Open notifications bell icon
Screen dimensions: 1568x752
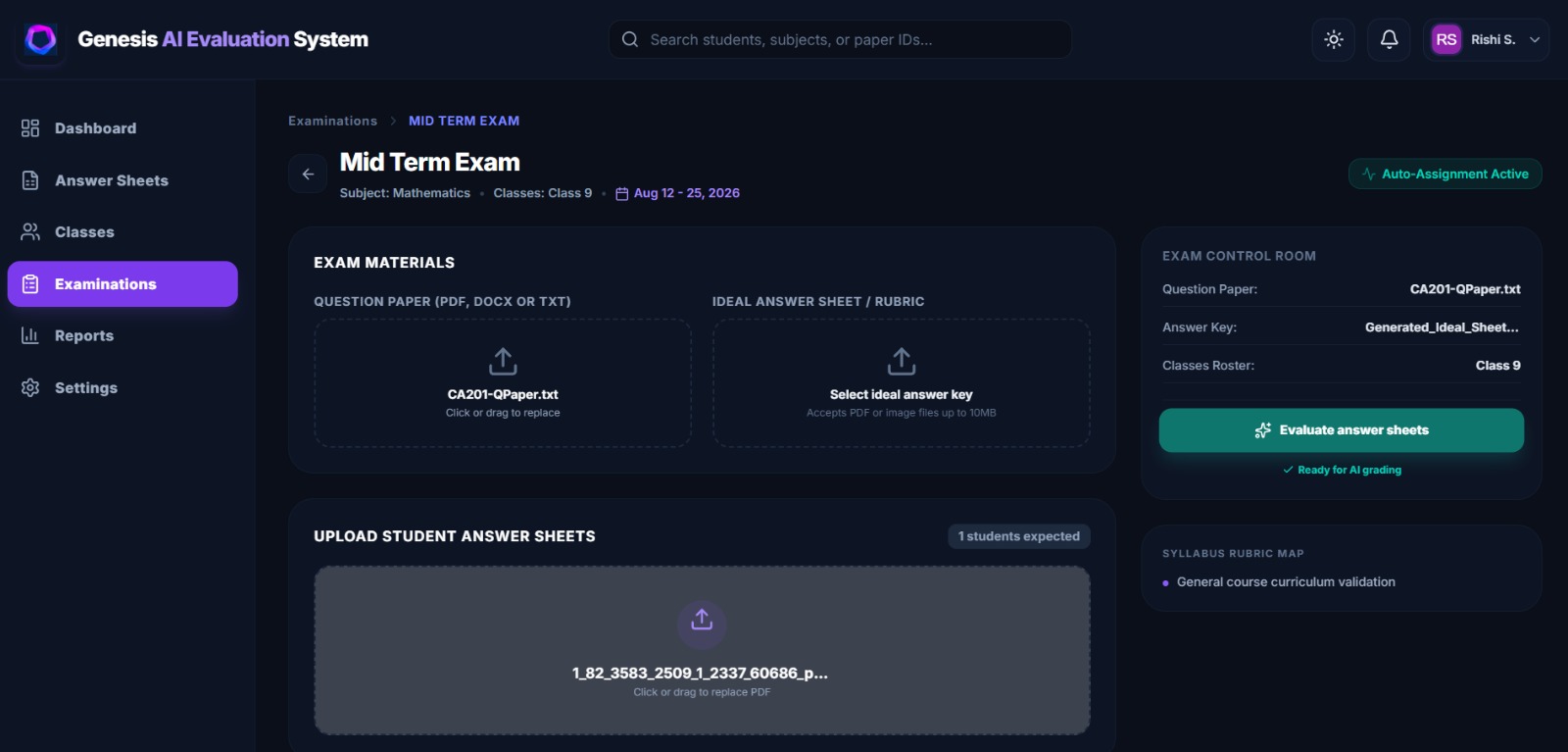point(1389,39)
